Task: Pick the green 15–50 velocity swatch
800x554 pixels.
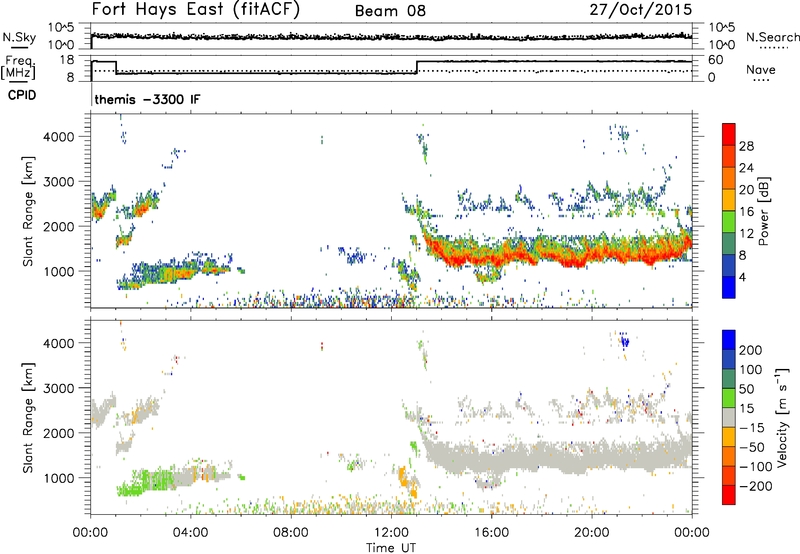Action: pyautogui.click(x=729, y=398)
